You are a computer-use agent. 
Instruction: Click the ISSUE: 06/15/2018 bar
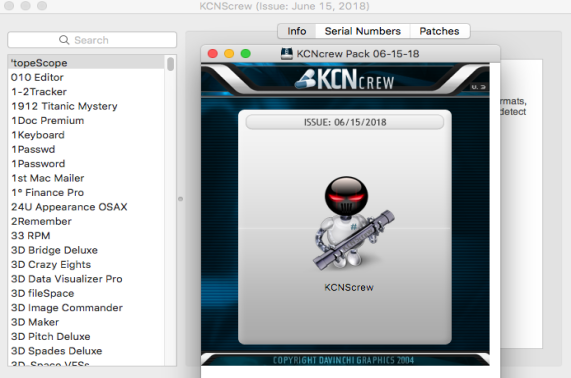click(344, 122)
